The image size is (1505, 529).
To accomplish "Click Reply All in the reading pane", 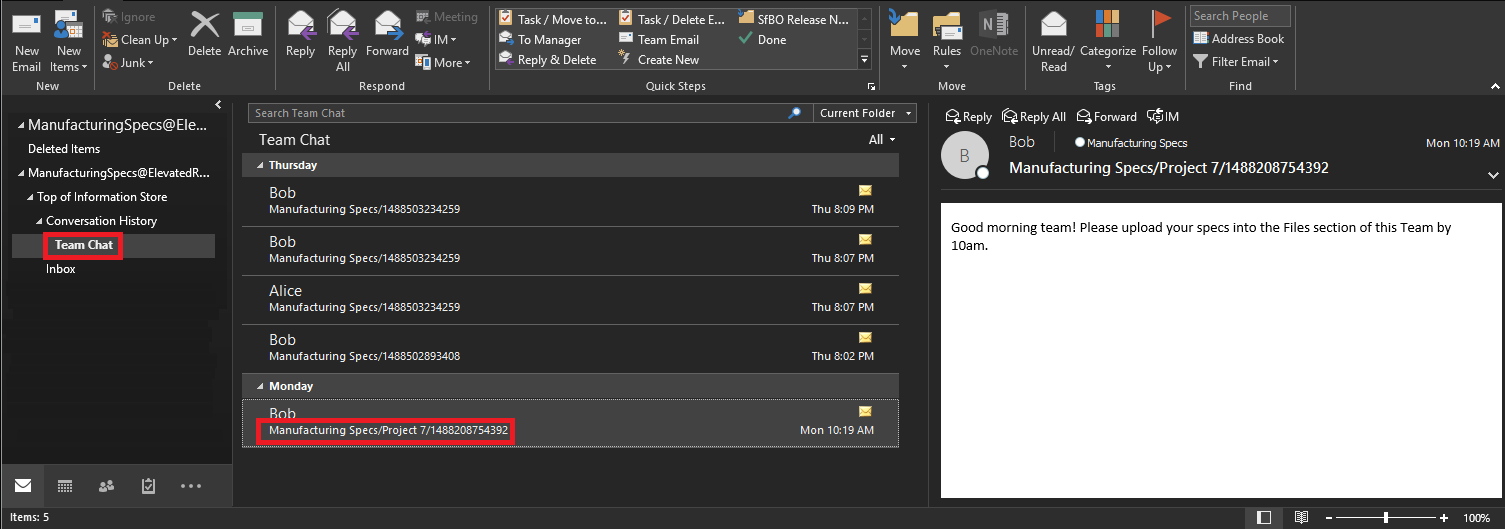I will click(1034, 117).
